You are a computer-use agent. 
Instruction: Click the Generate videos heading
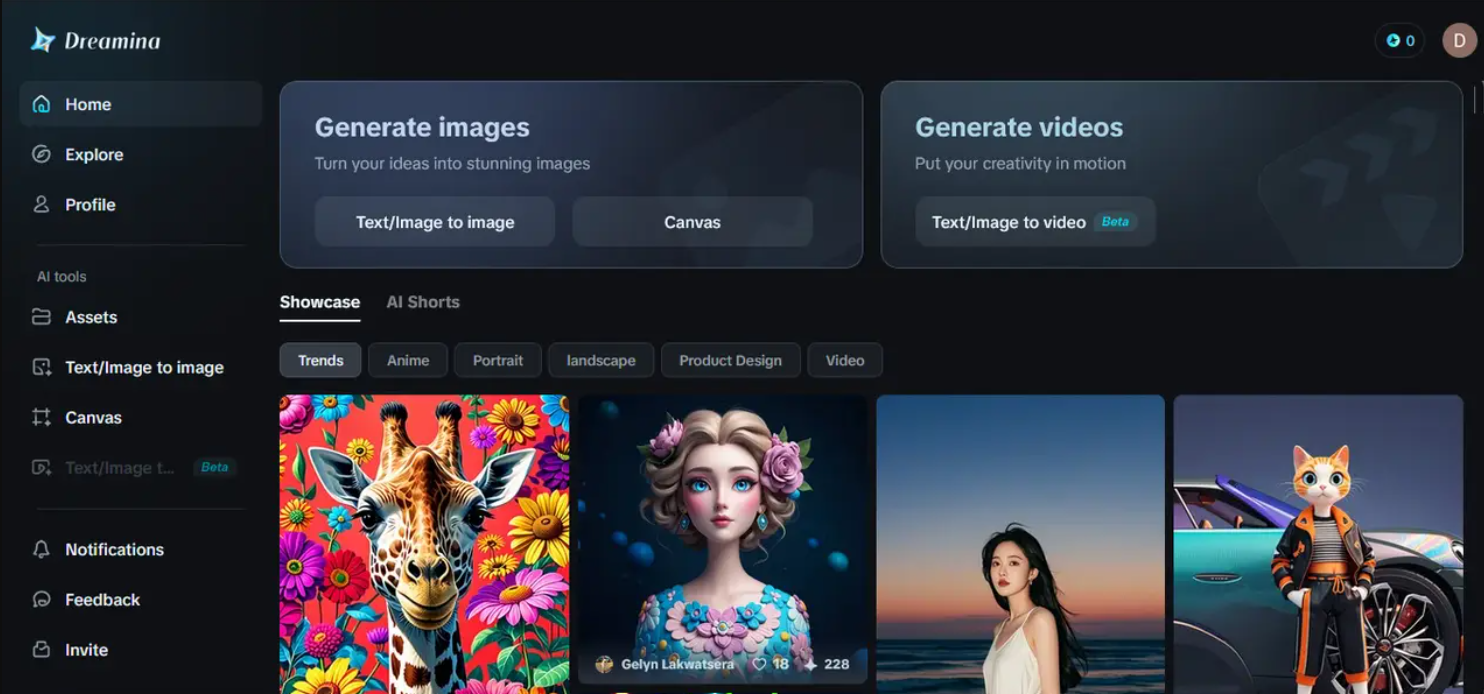point(1019,127)
